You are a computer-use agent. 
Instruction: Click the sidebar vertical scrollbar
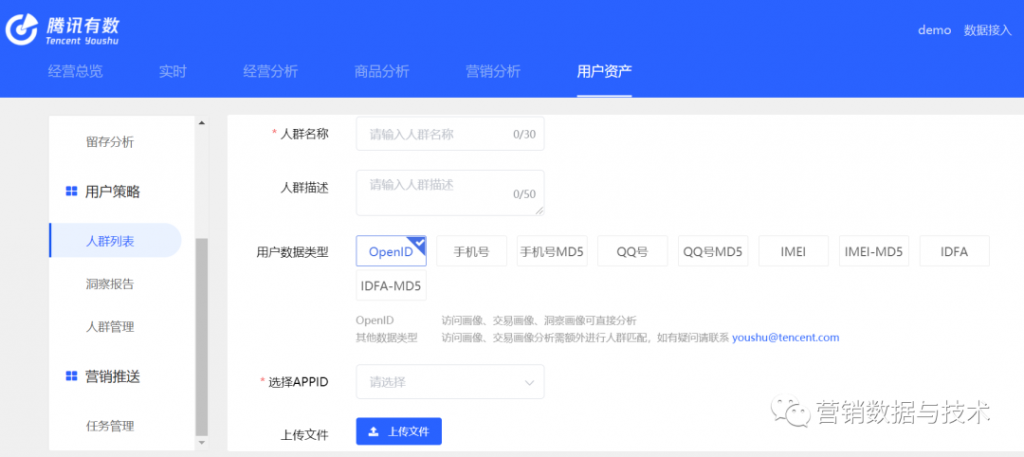202,330
